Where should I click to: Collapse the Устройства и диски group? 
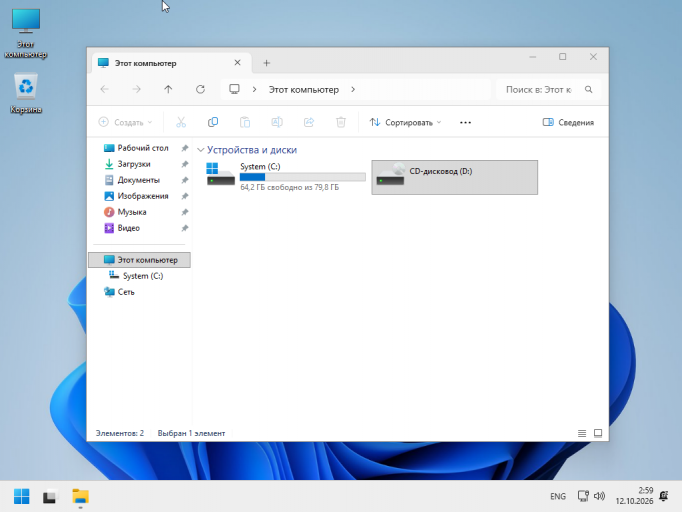pyautogui.click(x=201, y=150)
